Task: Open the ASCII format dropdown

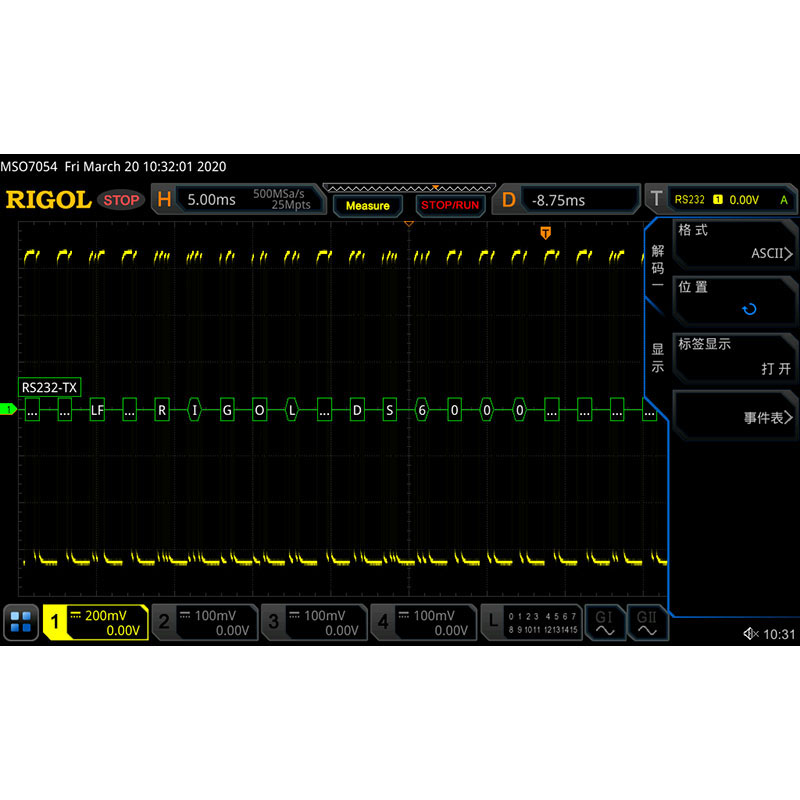Action: tap(735, 244)
